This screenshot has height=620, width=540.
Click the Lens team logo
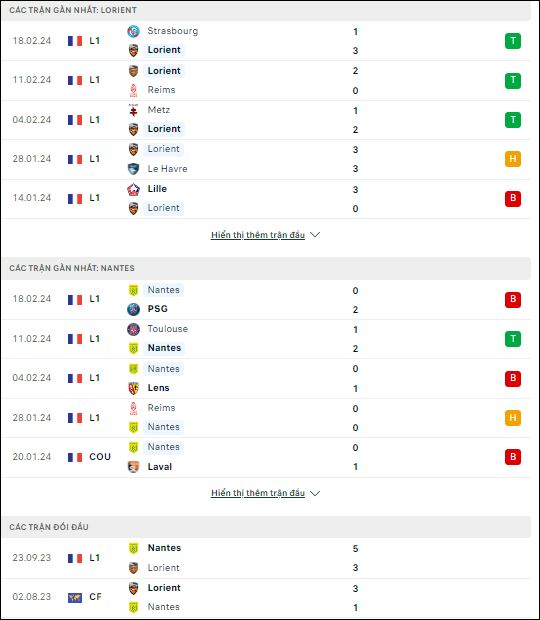[133, 388]
